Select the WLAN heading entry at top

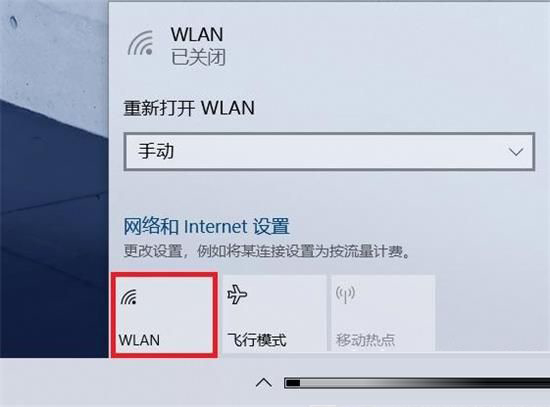click(197, 34)
